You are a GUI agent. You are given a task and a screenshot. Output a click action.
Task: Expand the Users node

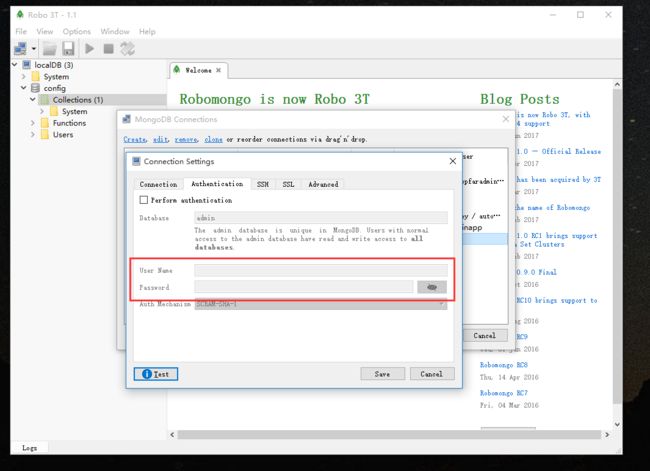coord(33,135)
